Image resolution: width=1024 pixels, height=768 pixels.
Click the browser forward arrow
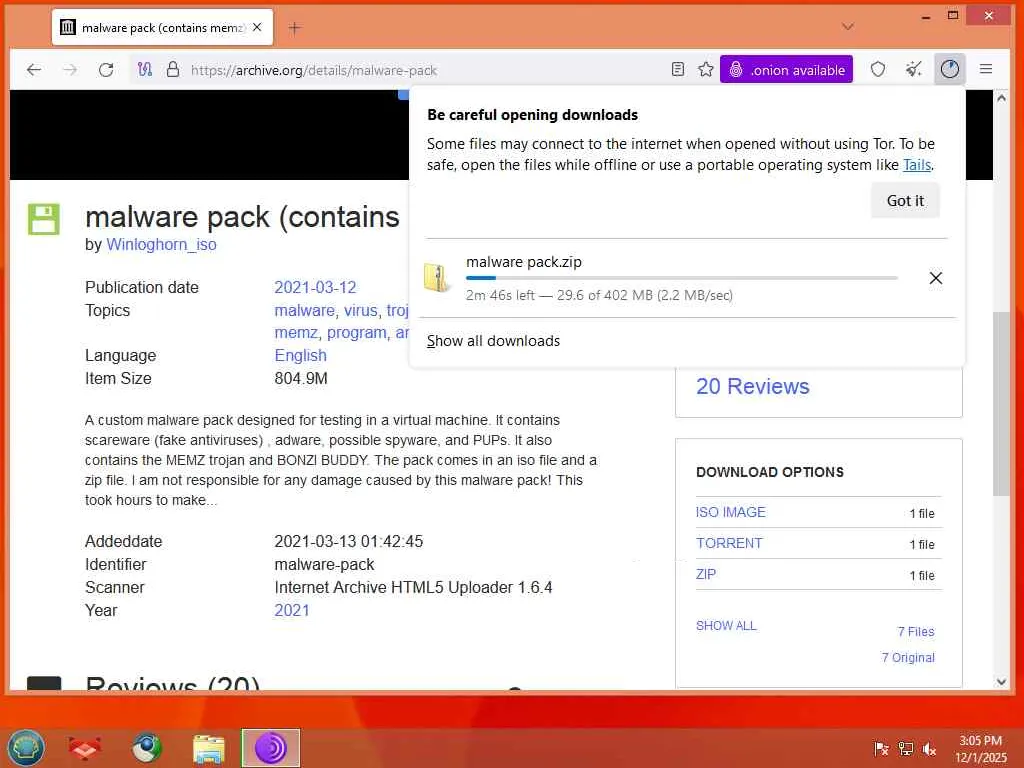pyautogui.click(x=70, y=70)
